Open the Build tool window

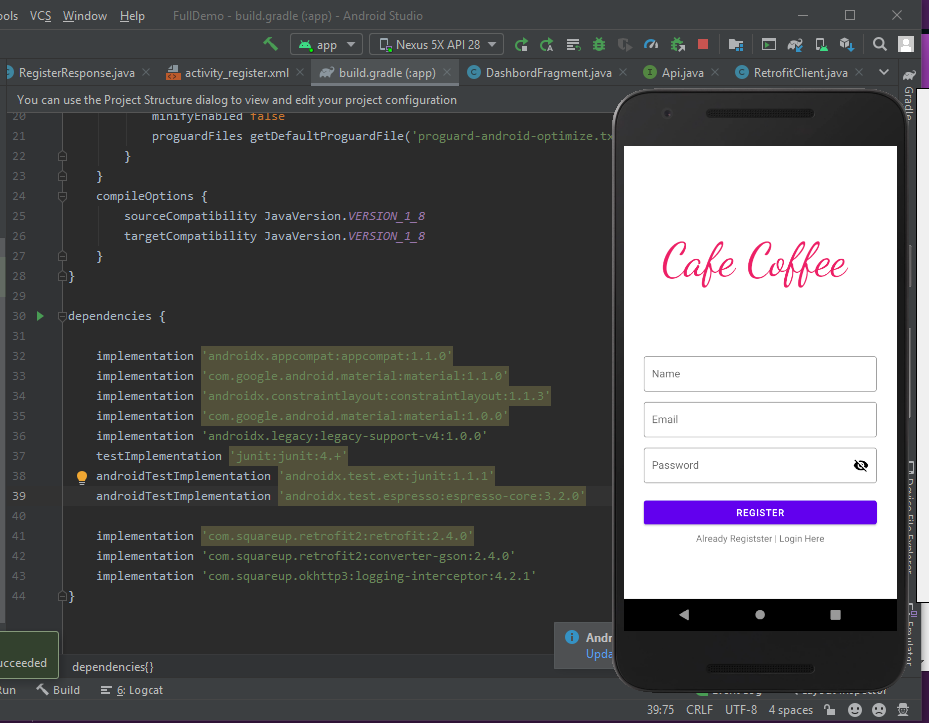[59, 690]
